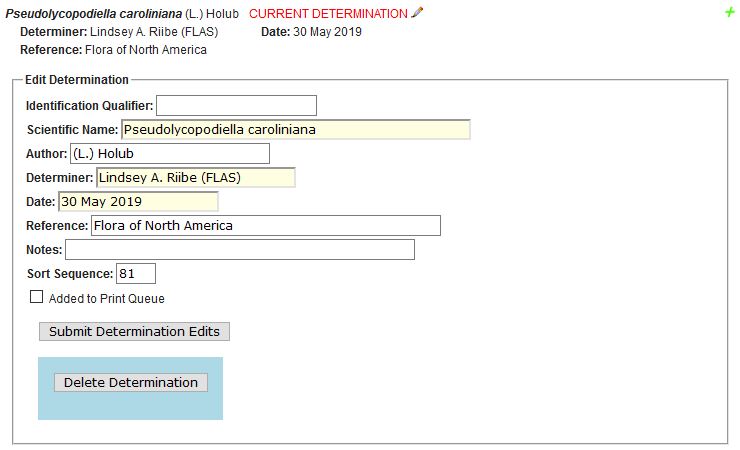Click the Identification Qualifier input box
The height and width of the screenshot is (450, 740).
click(236, 105)
